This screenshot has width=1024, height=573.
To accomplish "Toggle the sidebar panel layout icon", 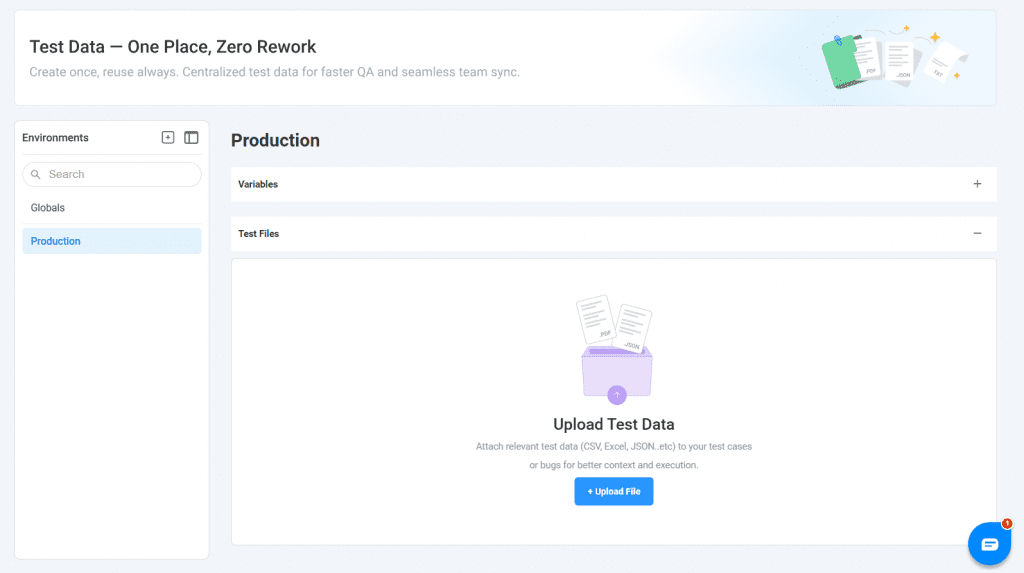I will (x=191, y=138).
